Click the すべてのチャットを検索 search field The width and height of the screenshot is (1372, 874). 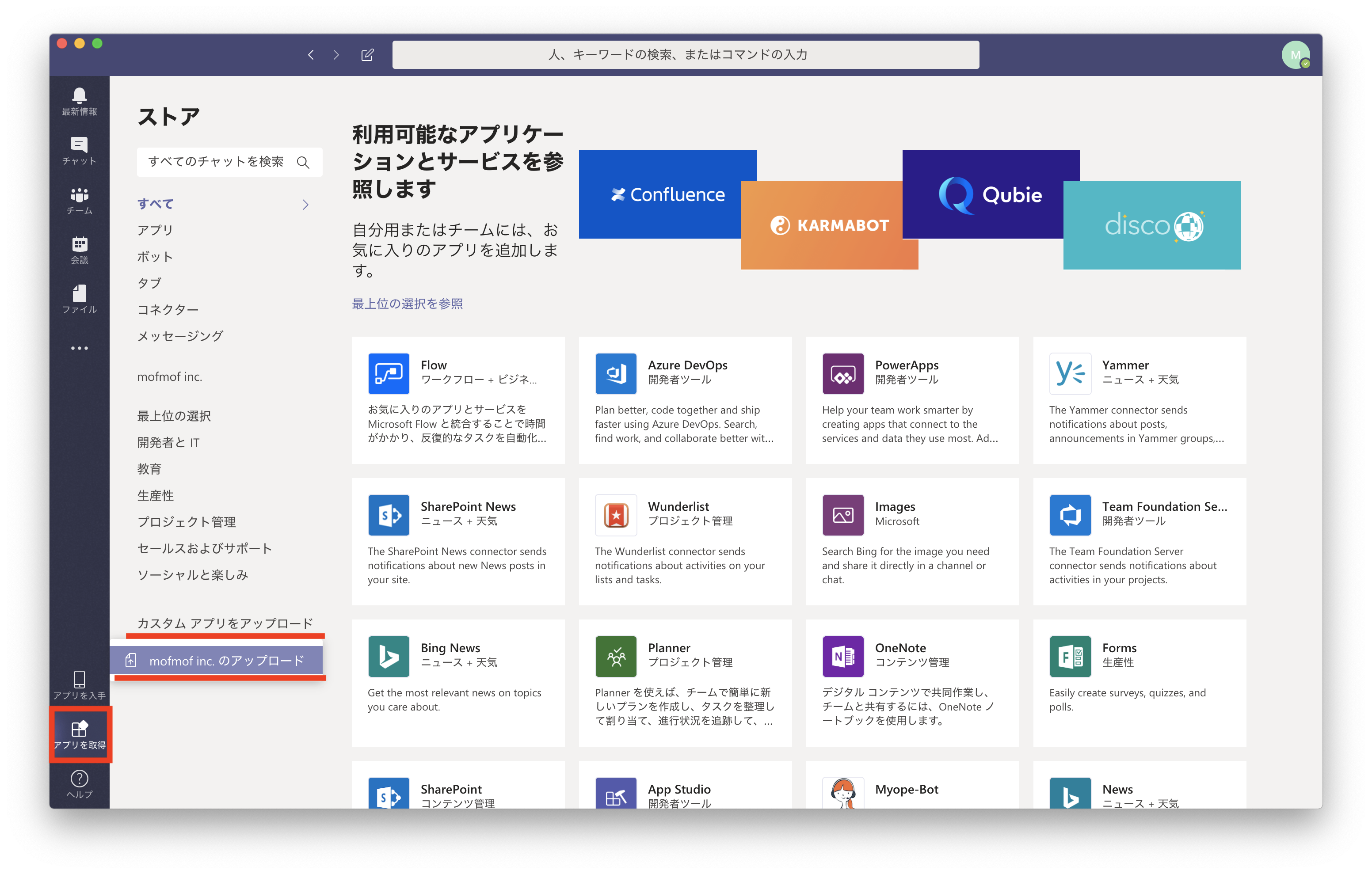tap(229, 162)
